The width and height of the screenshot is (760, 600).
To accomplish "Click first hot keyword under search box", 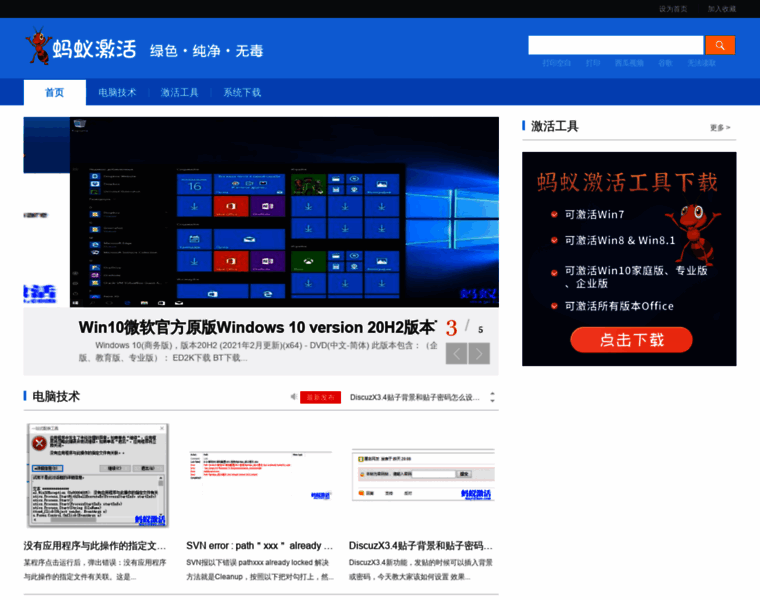I will 556,63.
